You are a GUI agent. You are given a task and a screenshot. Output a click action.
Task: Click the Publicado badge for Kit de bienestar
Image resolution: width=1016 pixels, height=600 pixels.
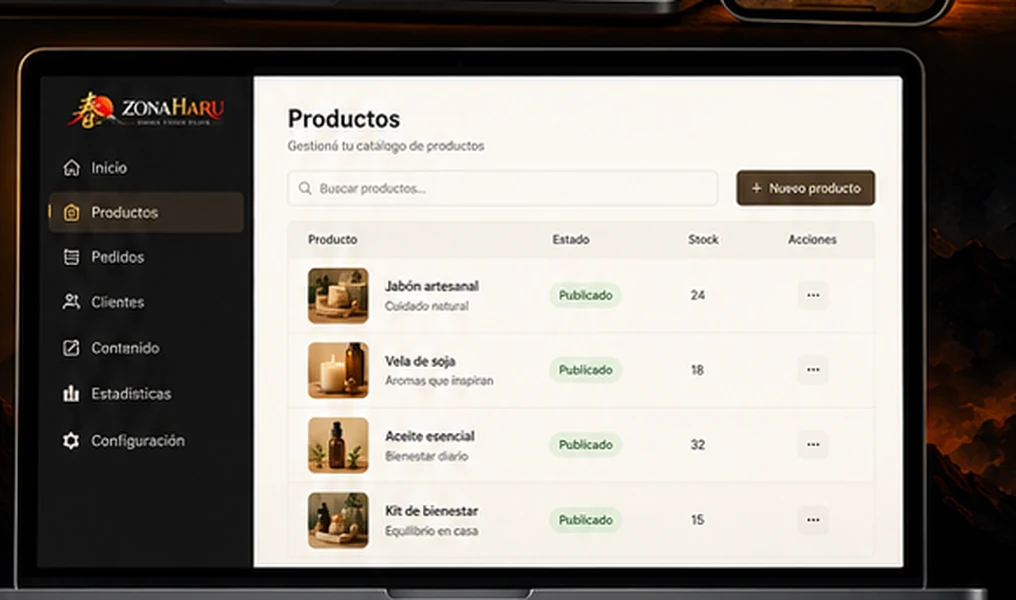pos(586,520)
